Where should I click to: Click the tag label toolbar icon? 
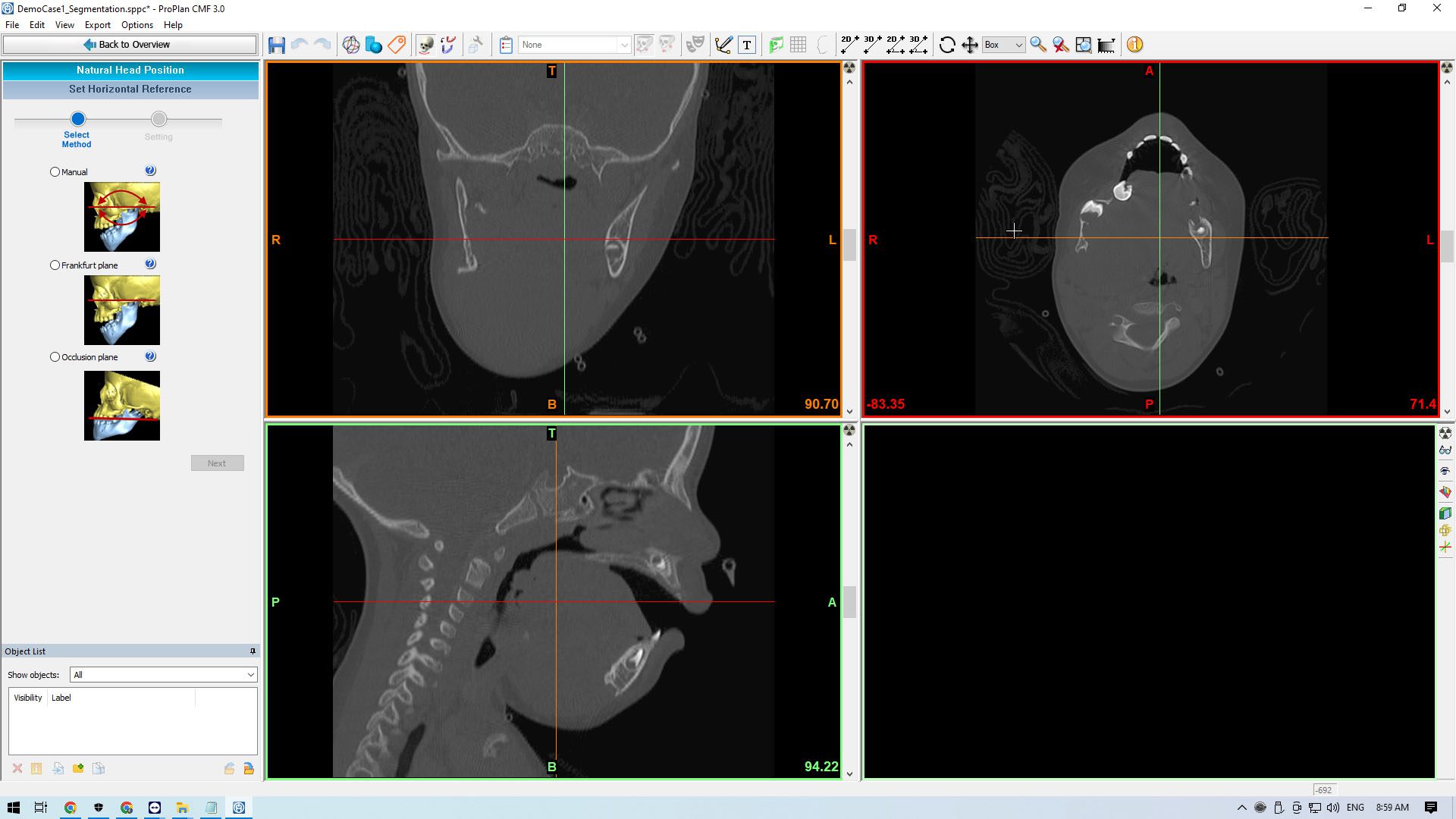397,45
